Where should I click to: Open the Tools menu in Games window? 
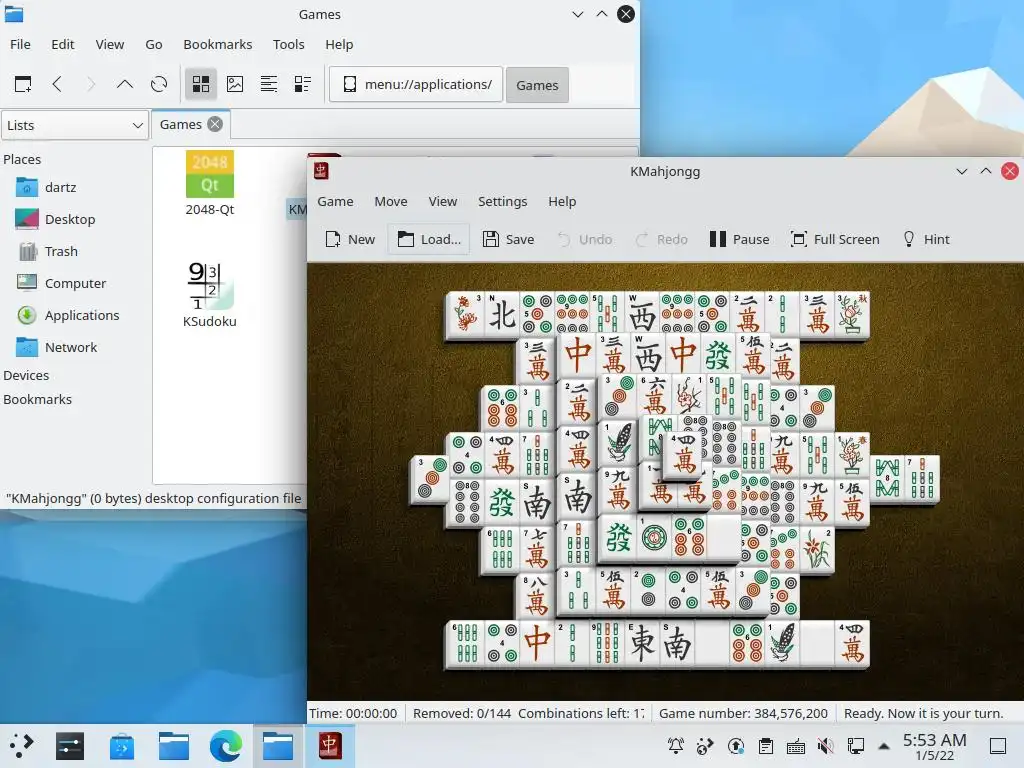tap(289, 44)
